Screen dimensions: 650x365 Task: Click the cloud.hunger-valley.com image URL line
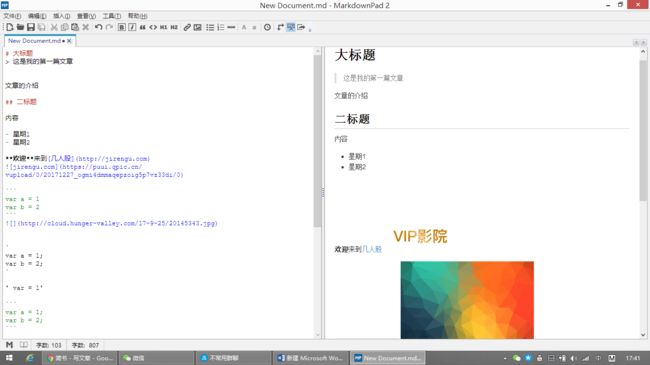pos(112,223)
